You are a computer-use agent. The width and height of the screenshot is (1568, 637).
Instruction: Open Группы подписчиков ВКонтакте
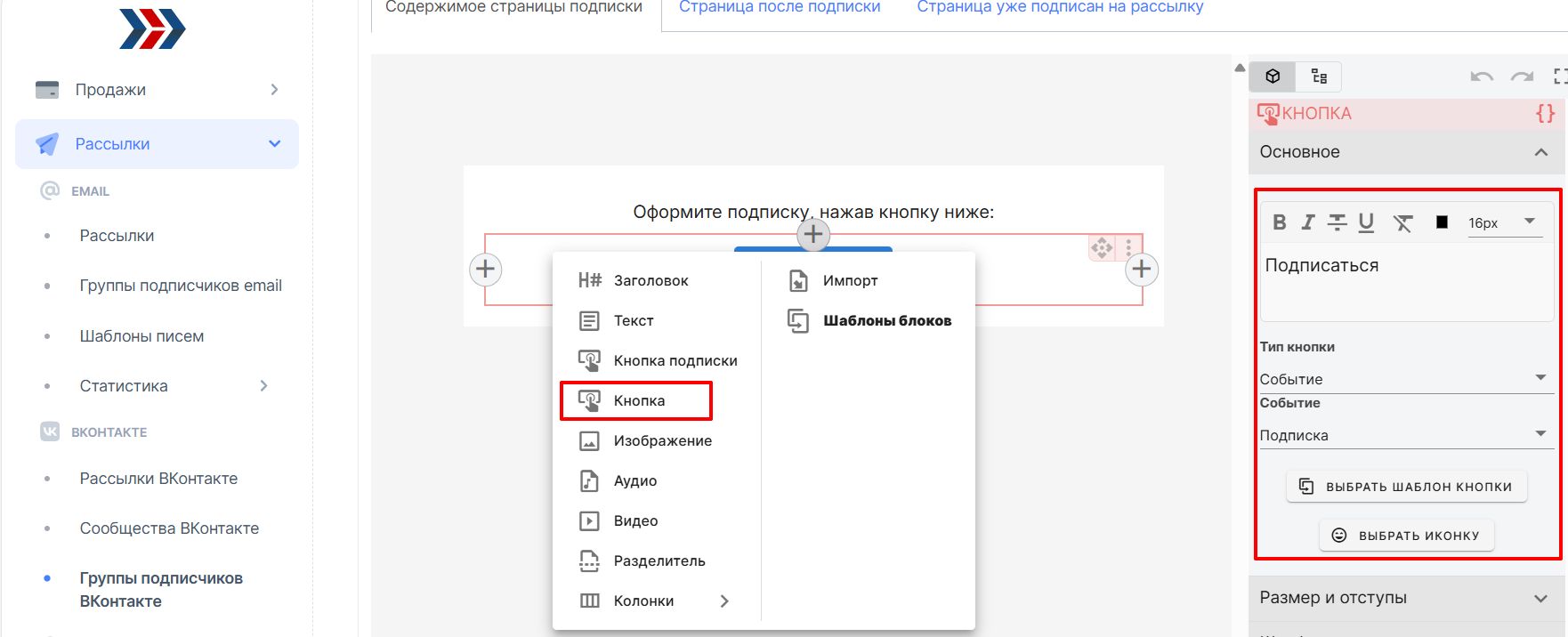(x=161, y=590)
